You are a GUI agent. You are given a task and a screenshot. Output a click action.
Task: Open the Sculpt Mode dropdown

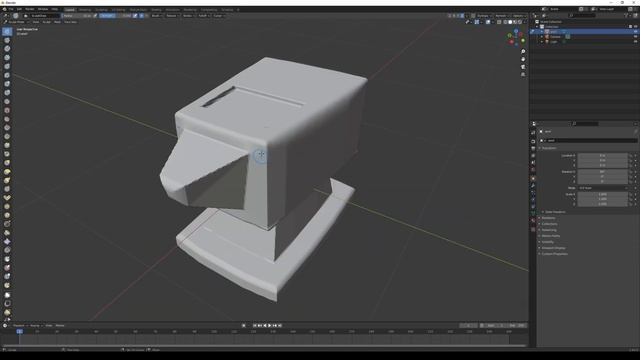coord(18,22)
